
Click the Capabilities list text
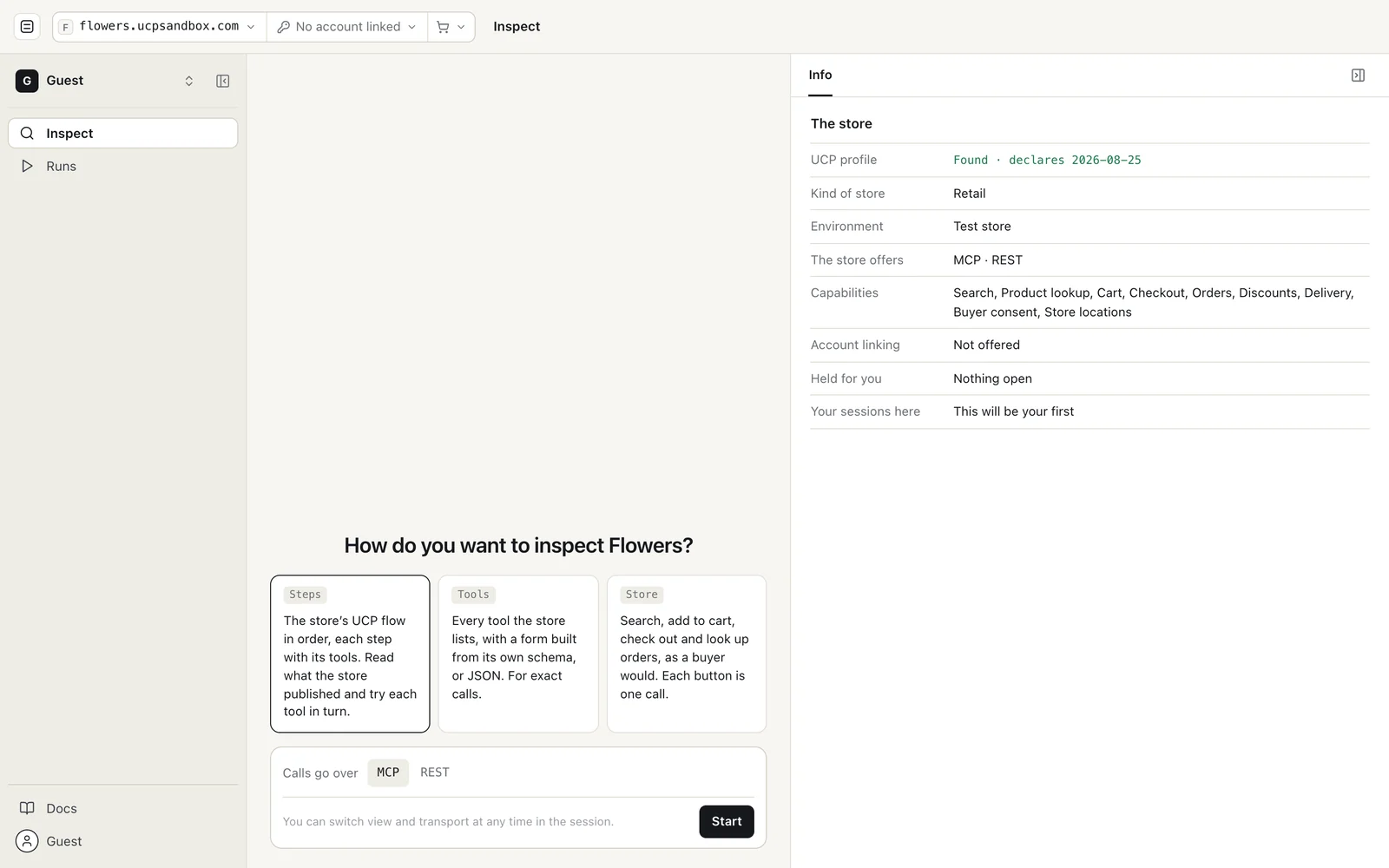pyautogui.click(x=1153, y=302)
